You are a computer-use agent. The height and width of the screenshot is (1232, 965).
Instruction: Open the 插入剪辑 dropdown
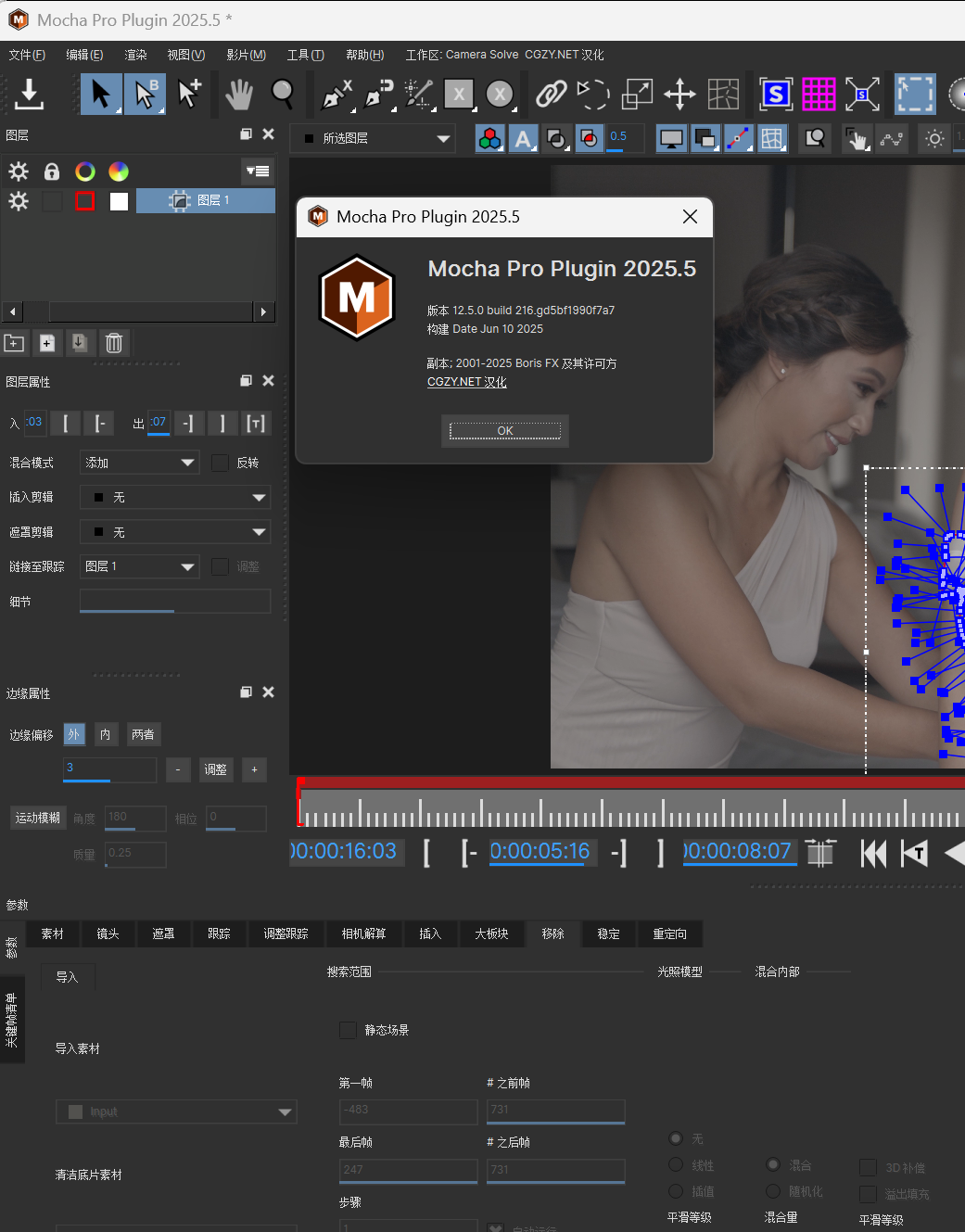click(175, 498)
